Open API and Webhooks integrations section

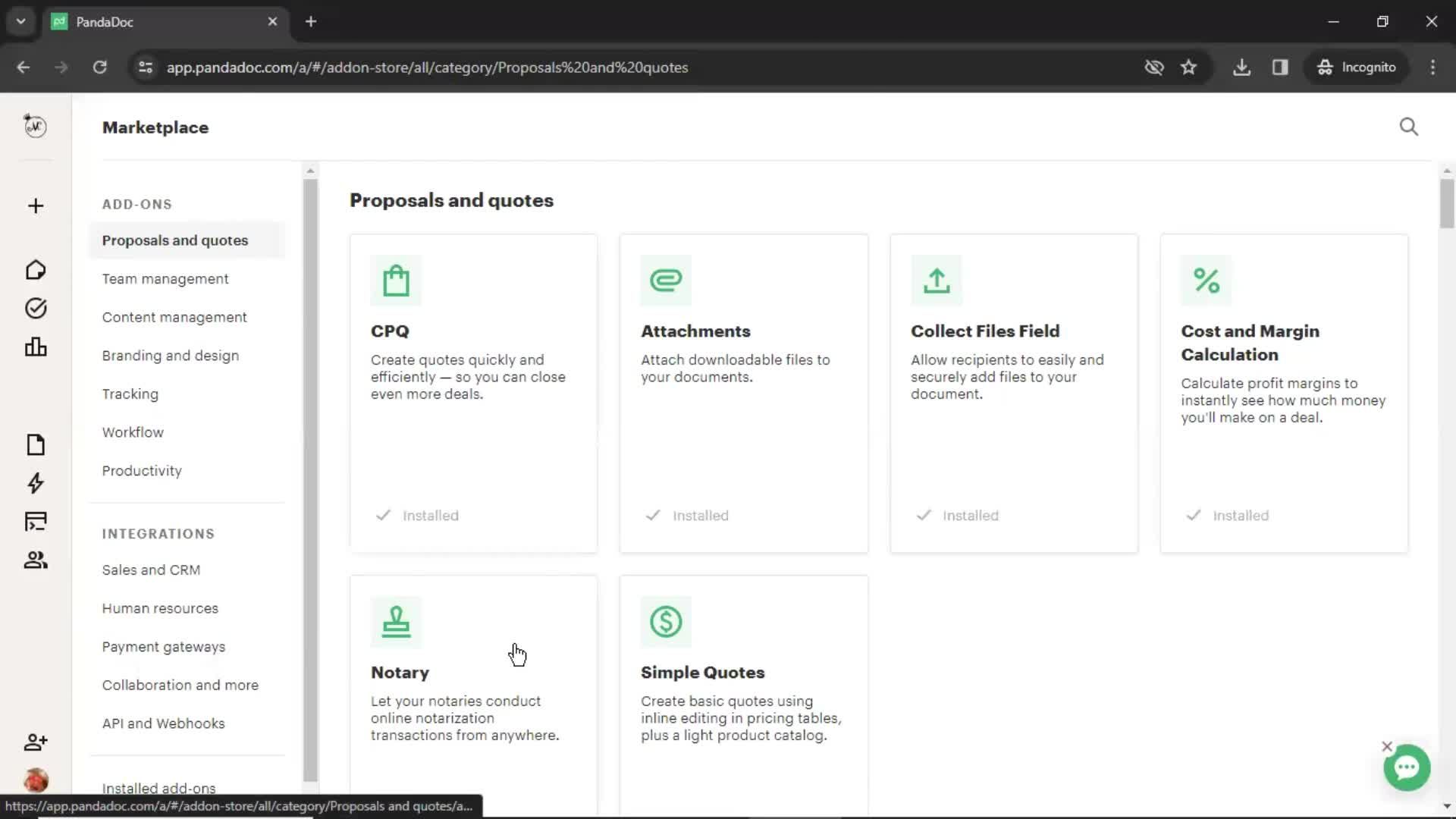point(163,723)
